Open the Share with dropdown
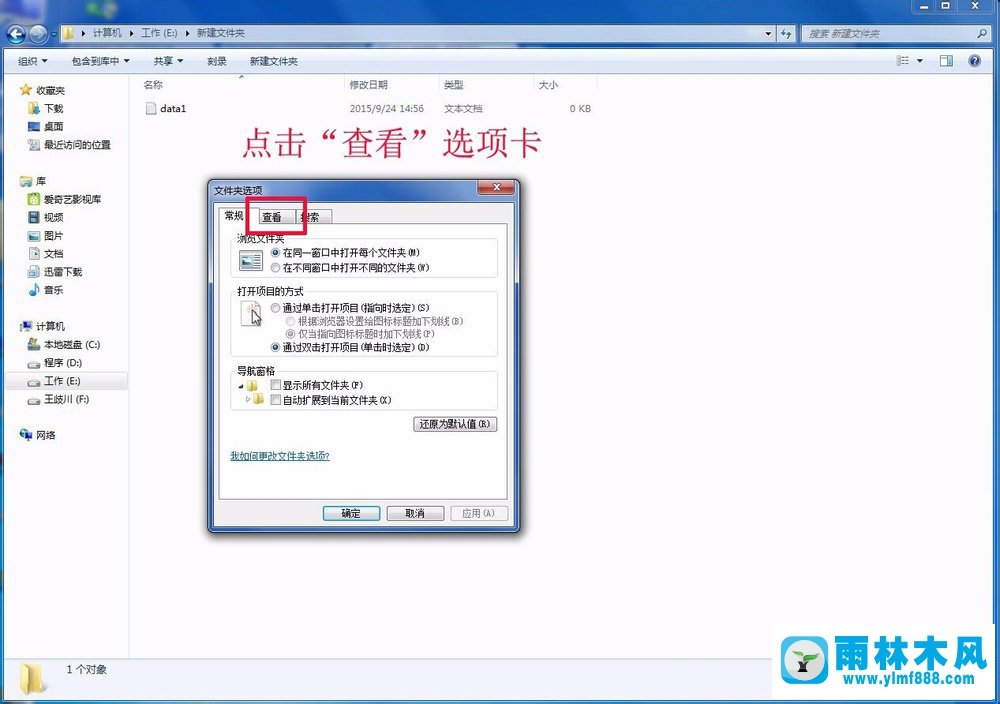The width and height of the screenshot is (1000, 704). click(168, 61)
